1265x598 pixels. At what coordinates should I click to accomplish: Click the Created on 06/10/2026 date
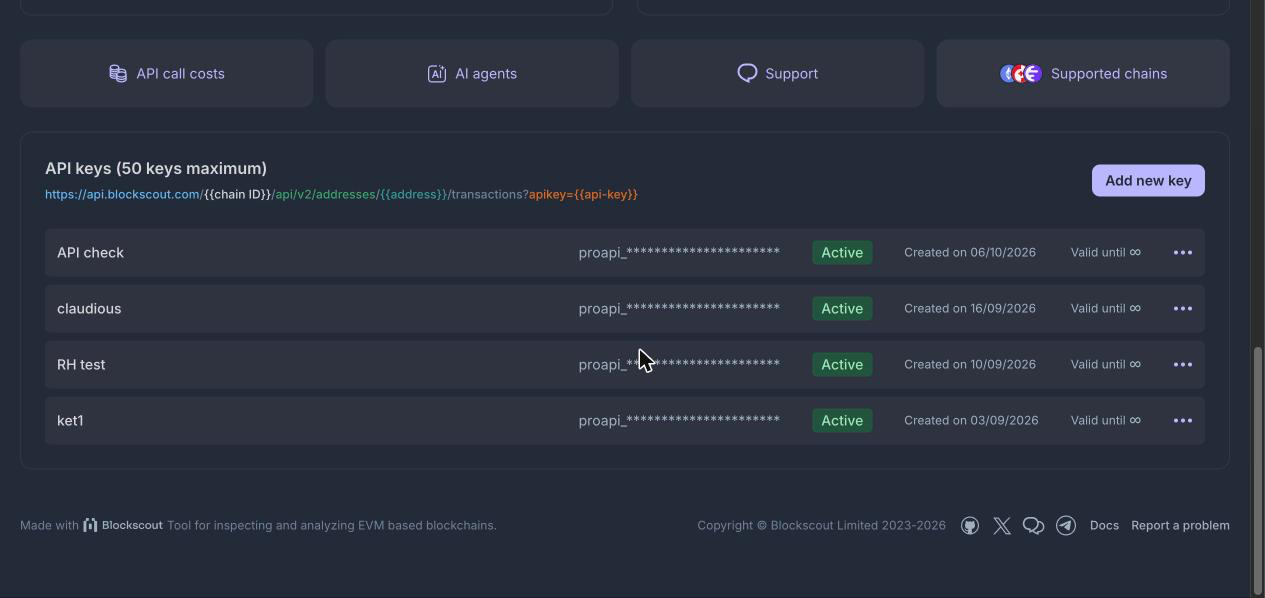pyautogui.click(x=970, y=252)
